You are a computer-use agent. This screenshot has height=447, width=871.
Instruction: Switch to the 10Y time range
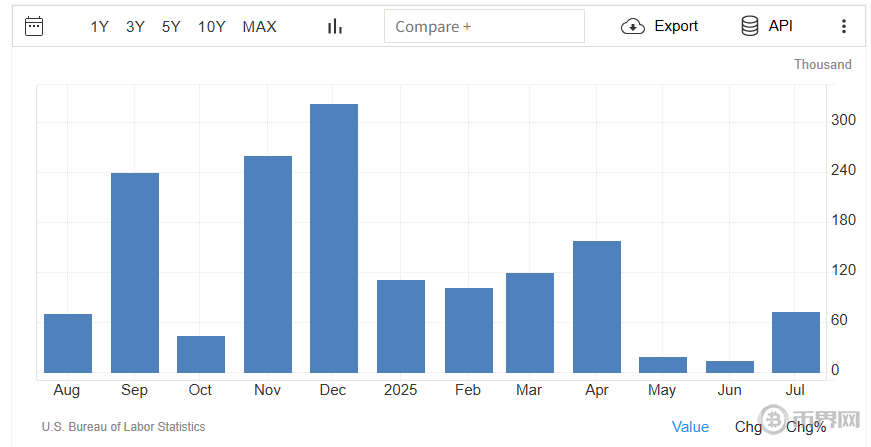coord(211,27)
